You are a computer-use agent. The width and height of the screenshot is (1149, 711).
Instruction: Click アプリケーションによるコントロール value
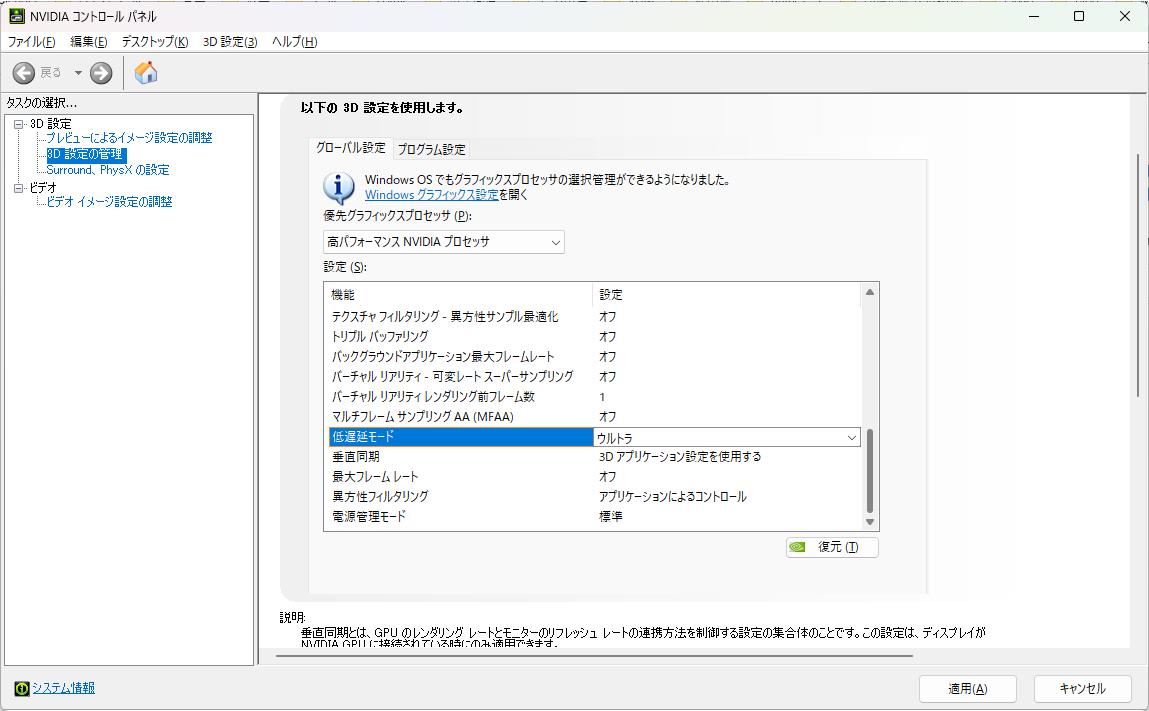tap(672, 496)
